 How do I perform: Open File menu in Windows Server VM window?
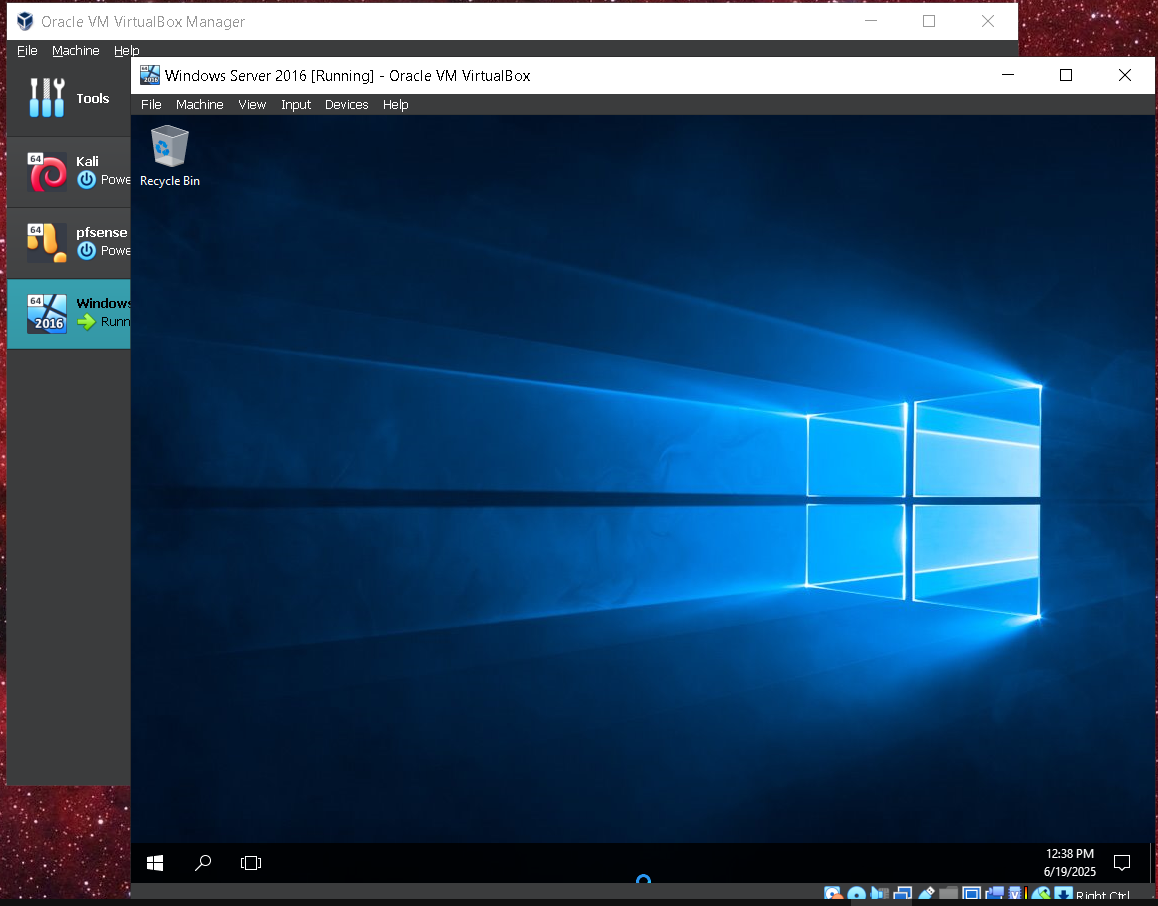pos(151,105)
